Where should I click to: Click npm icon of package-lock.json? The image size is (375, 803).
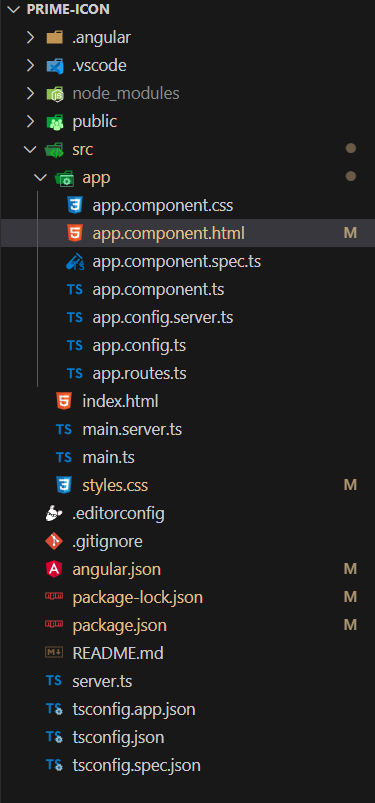pos(54,596)
